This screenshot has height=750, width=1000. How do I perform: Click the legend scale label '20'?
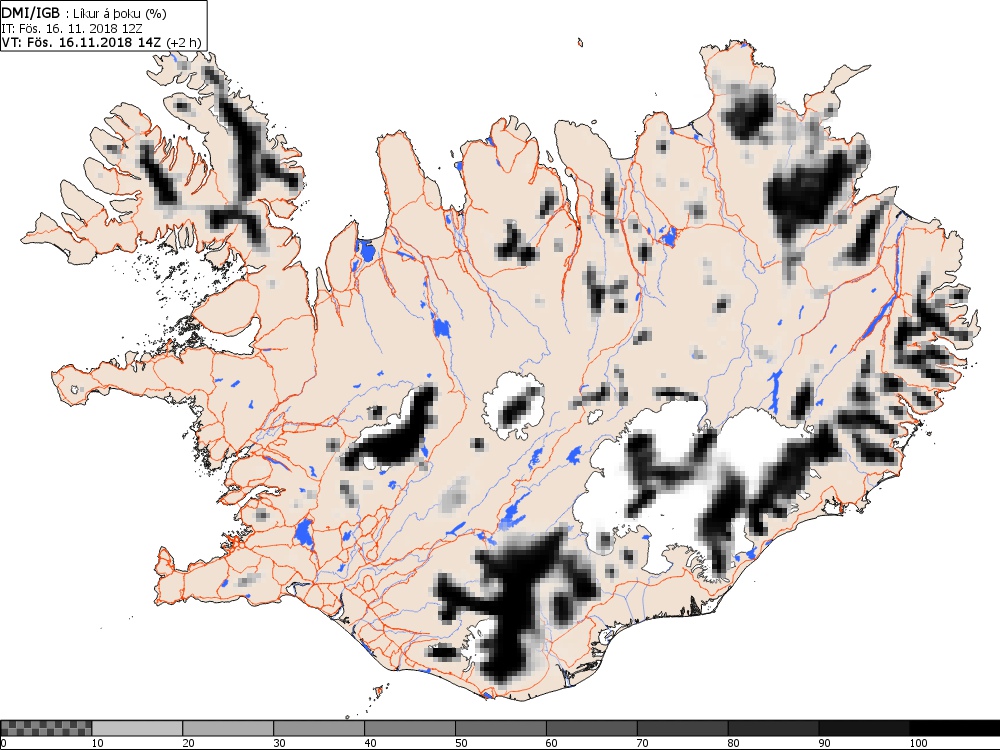[x=188, y=743]
